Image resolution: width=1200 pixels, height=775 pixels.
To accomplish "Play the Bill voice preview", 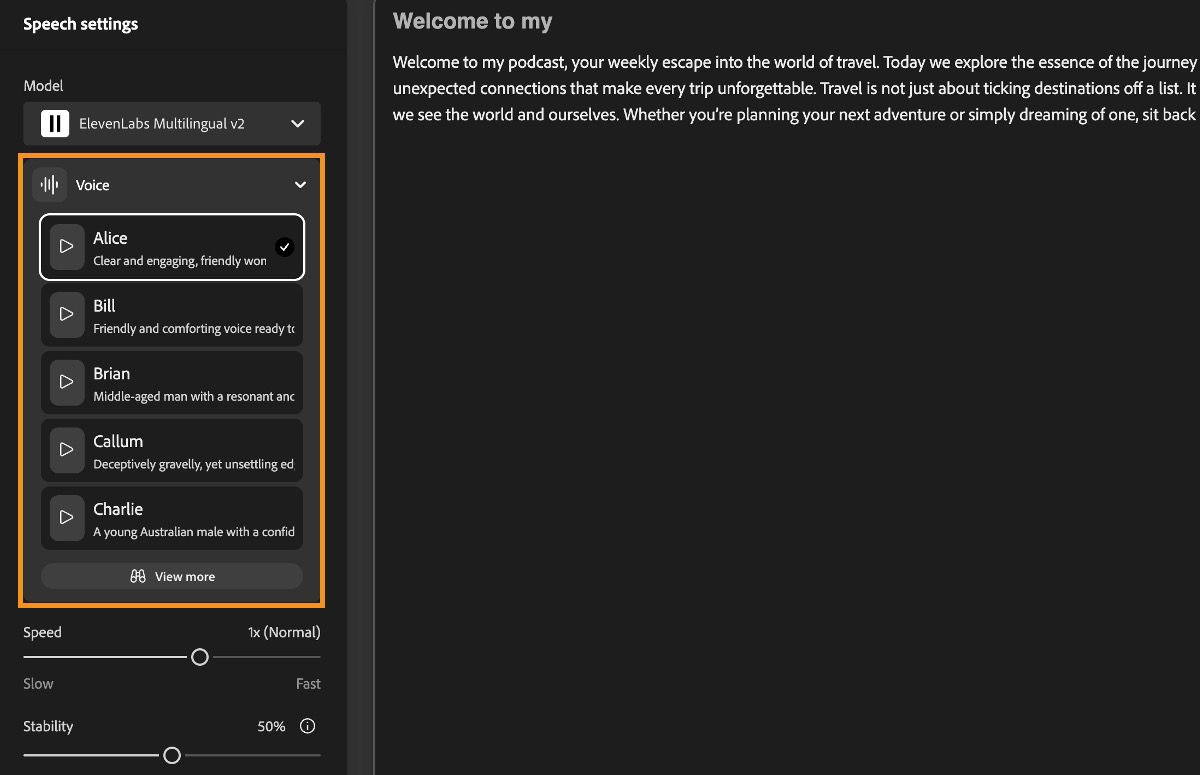I will (66, 314).
